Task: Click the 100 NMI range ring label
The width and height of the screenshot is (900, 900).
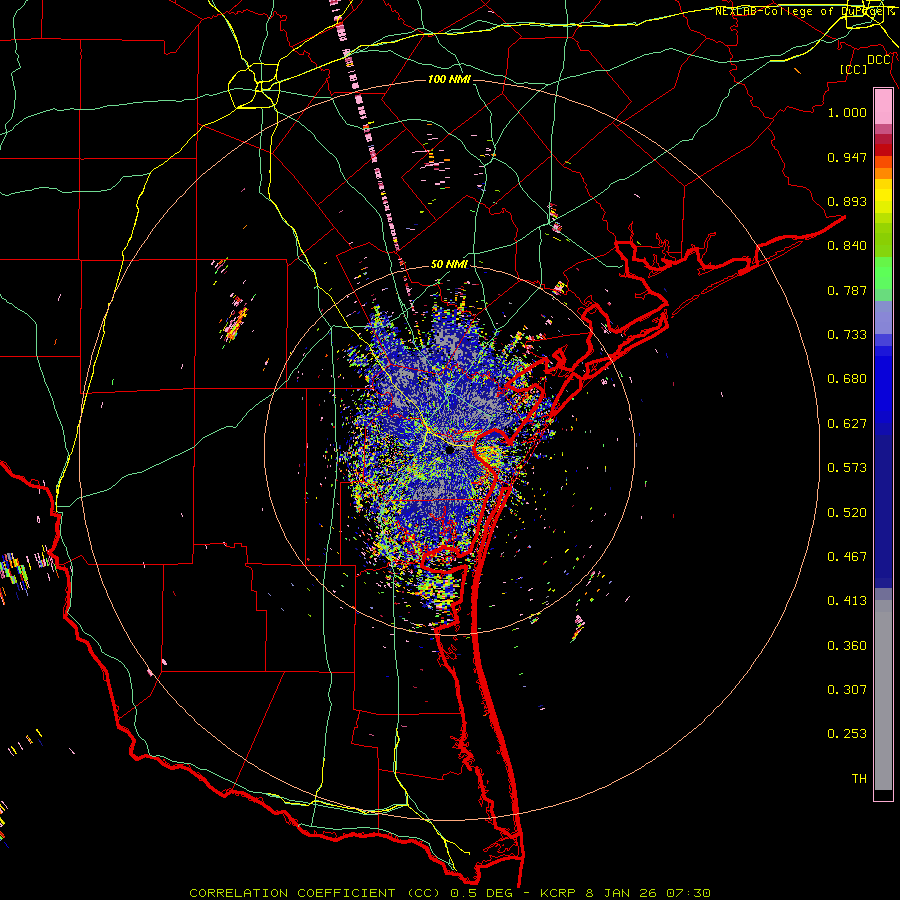Action: (x=449, y=79)
